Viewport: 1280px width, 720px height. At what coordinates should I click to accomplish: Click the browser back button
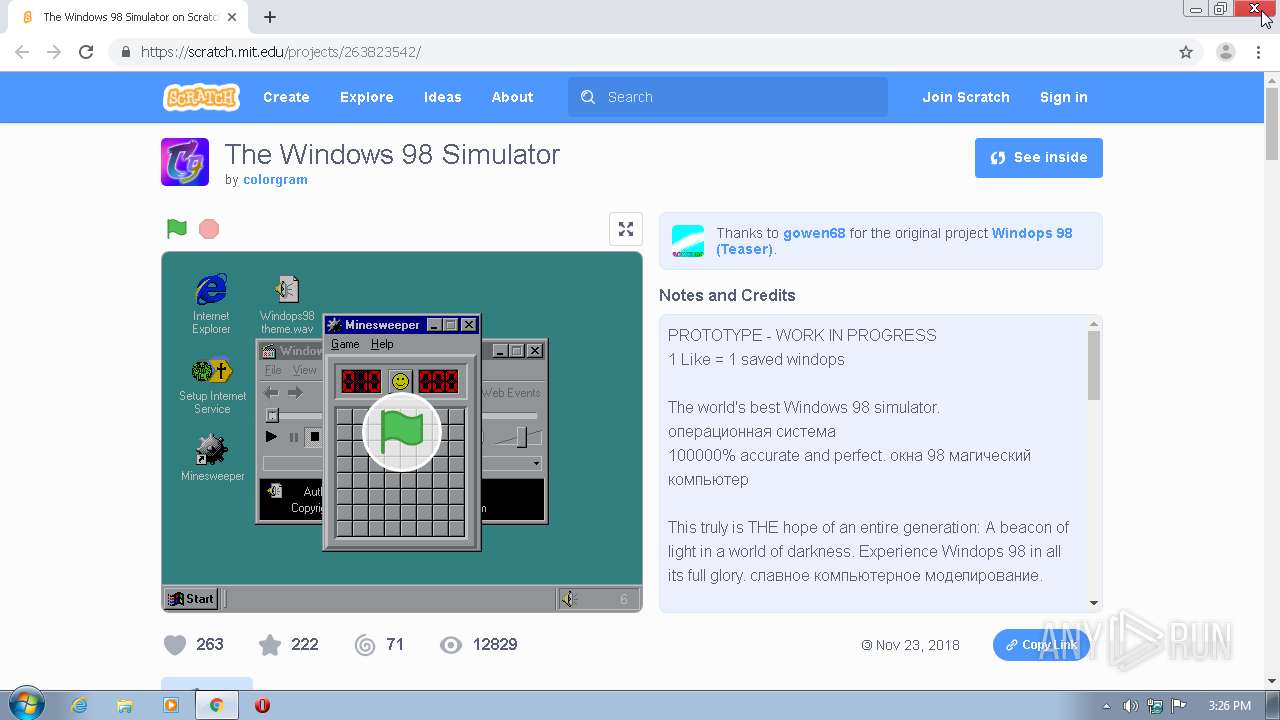click(22, 52)
